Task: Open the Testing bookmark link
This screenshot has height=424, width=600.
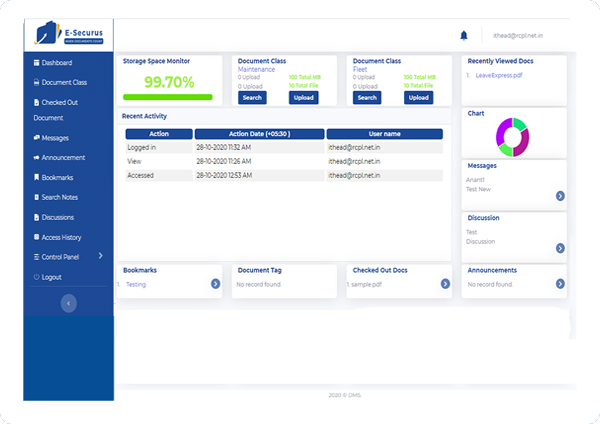Action: (136, 284)
